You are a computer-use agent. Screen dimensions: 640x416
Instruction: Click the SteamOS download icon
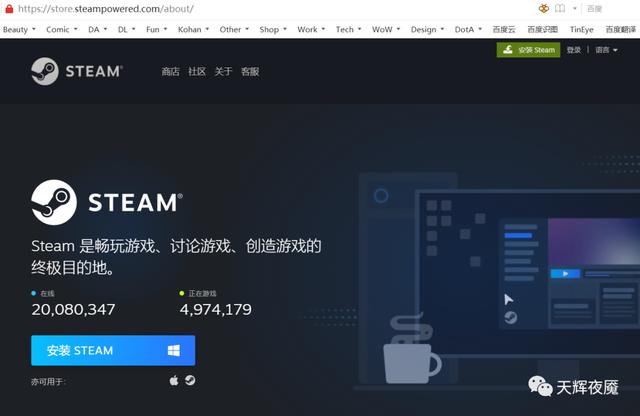coord(190,380)
